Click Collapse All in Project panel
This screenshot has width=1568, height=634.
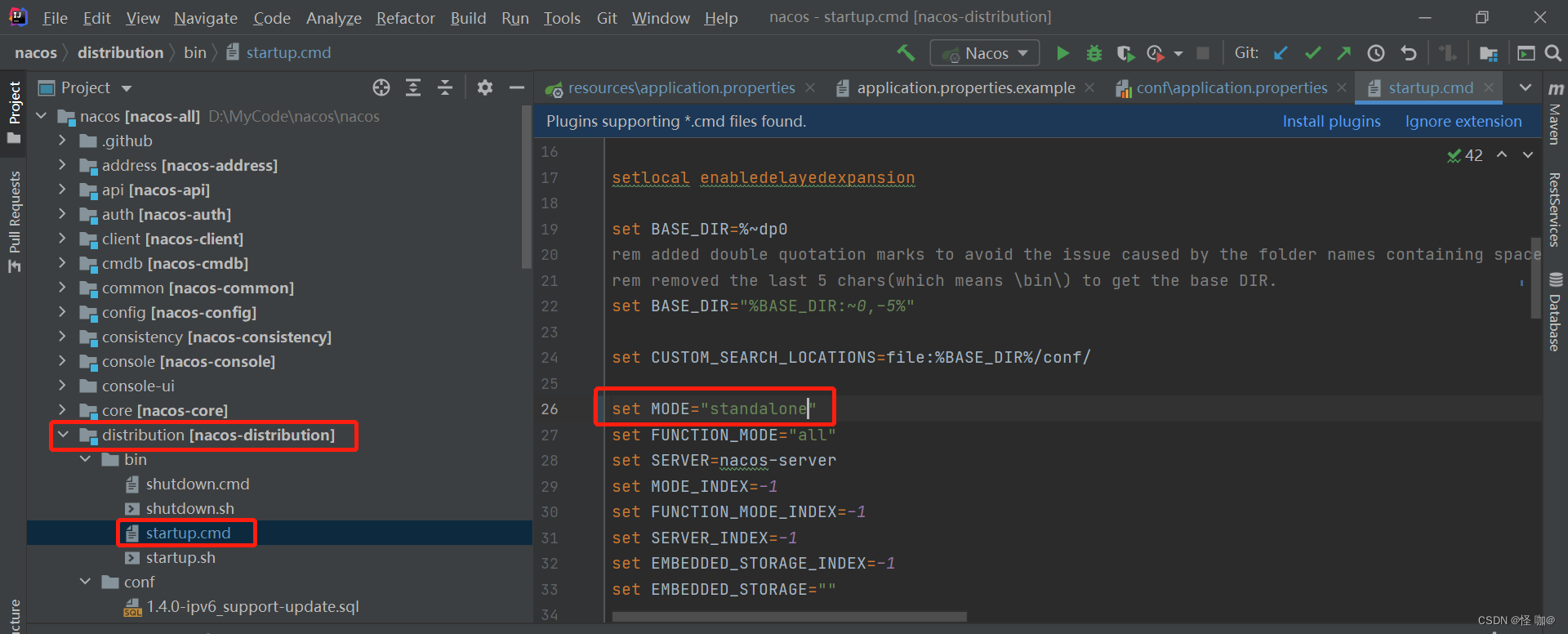click(x=445, y=87)
